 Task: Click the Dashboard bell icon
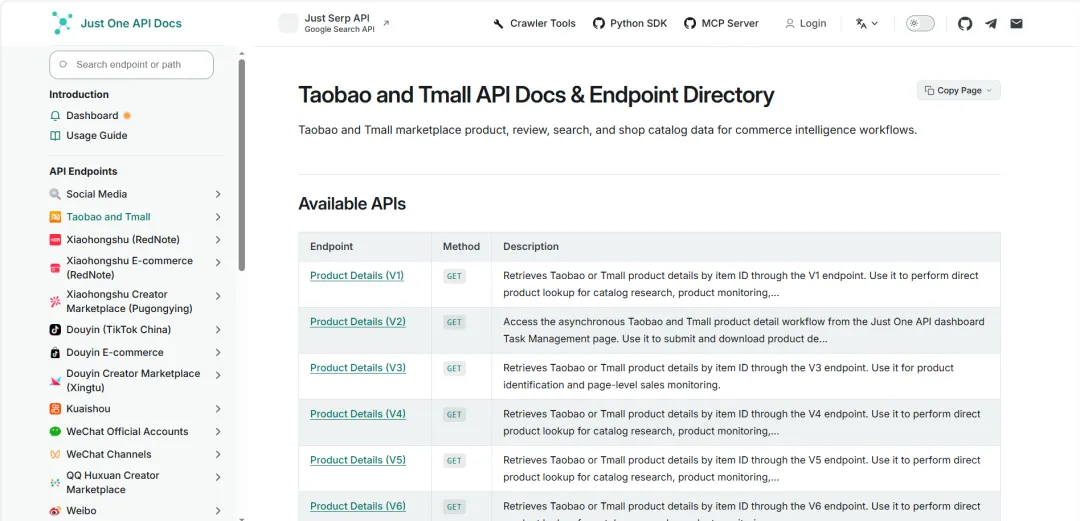point(55,115)
